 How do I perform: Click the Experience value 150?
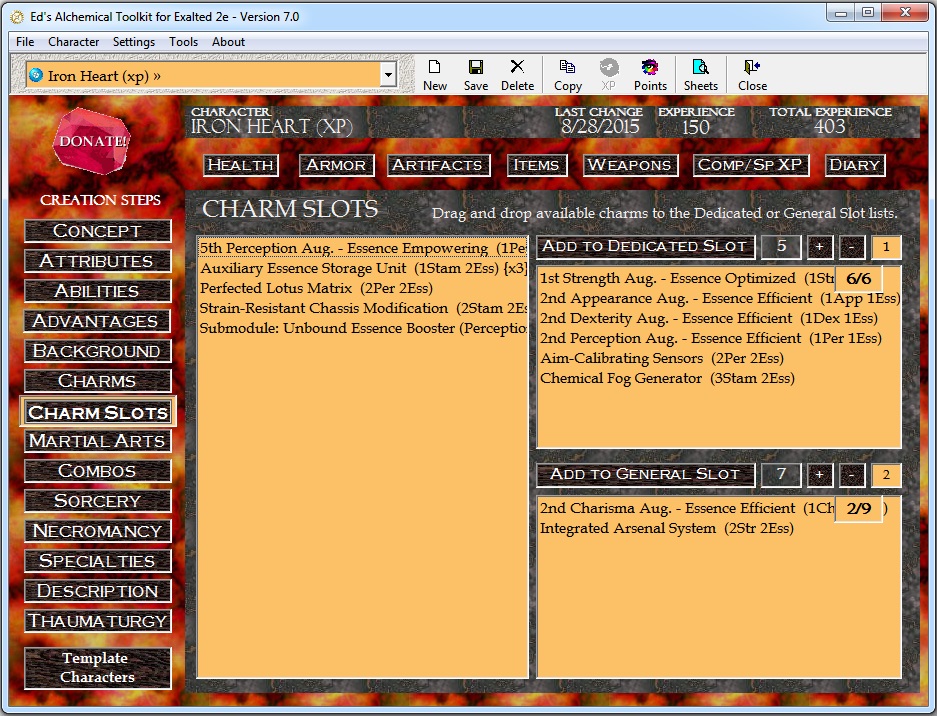pyautogui.click(x=696, y=127)
